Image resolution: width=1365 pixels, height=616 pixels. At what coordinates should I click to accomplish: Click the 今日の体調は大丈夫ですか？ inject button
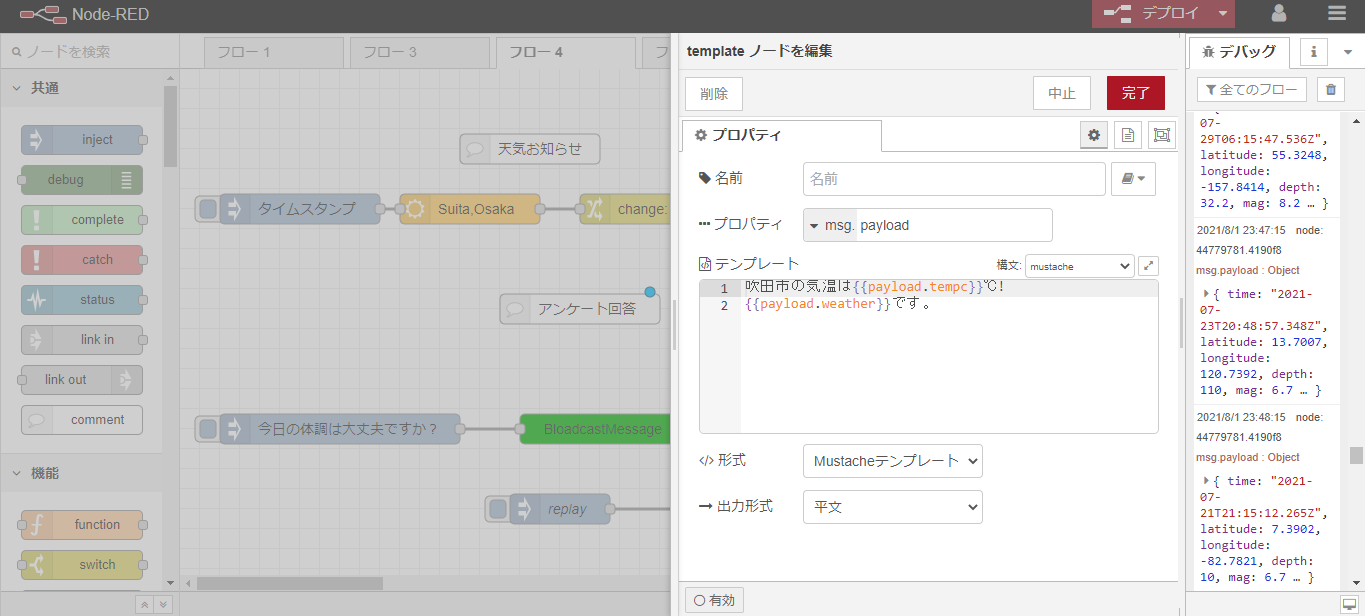[207, 429]
